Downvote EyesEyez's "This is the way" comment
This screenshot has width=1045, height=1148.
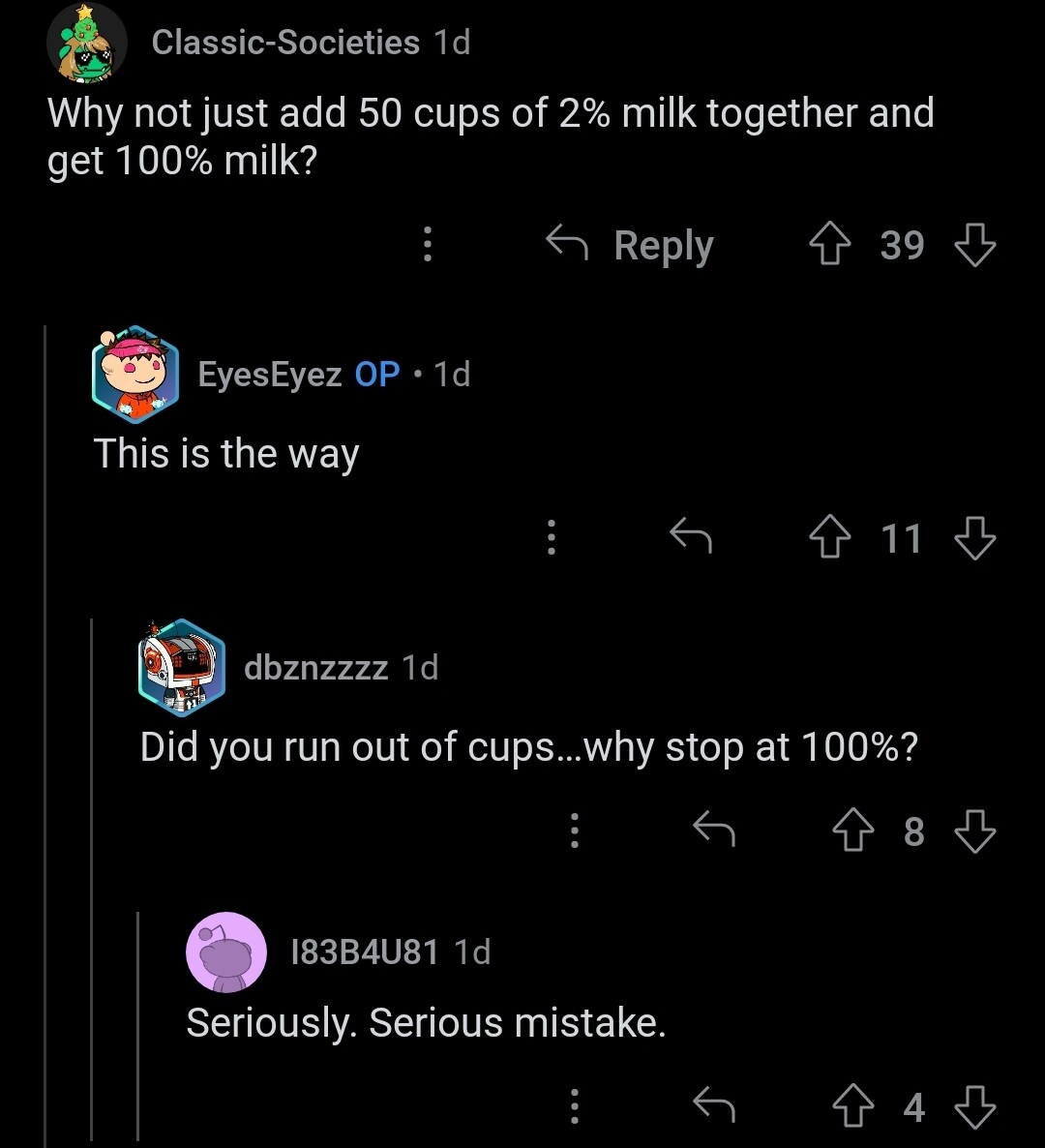pos(974,538)
